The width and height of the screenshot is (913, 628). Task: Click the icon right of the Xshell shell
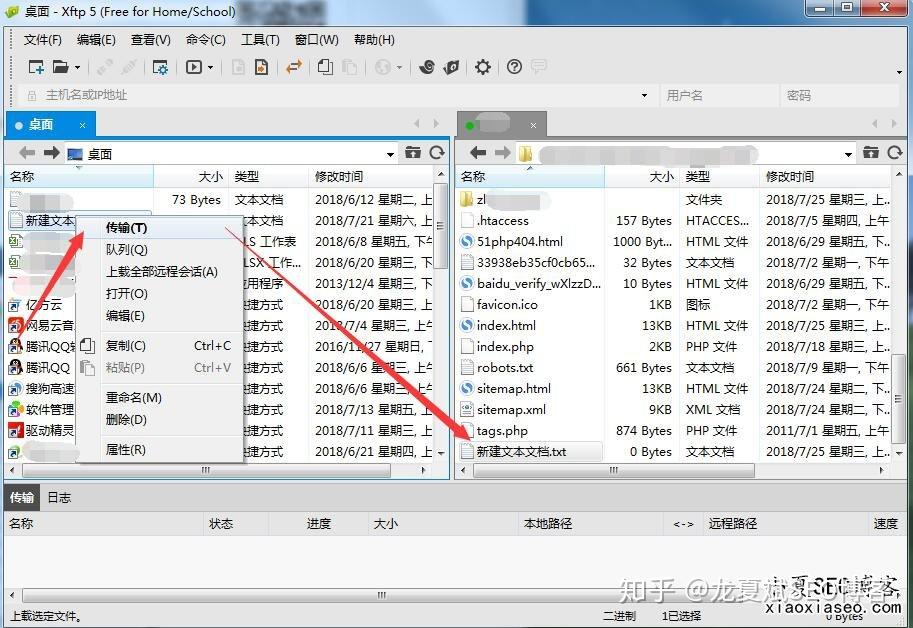451,67
